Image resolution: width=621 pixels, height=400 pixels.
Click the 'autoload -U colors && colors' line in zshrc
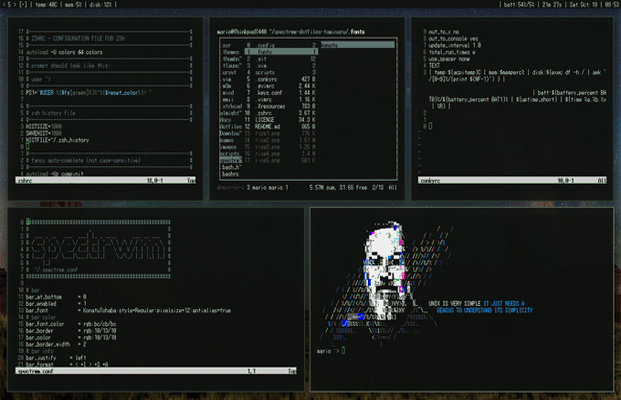coord(64,52)
